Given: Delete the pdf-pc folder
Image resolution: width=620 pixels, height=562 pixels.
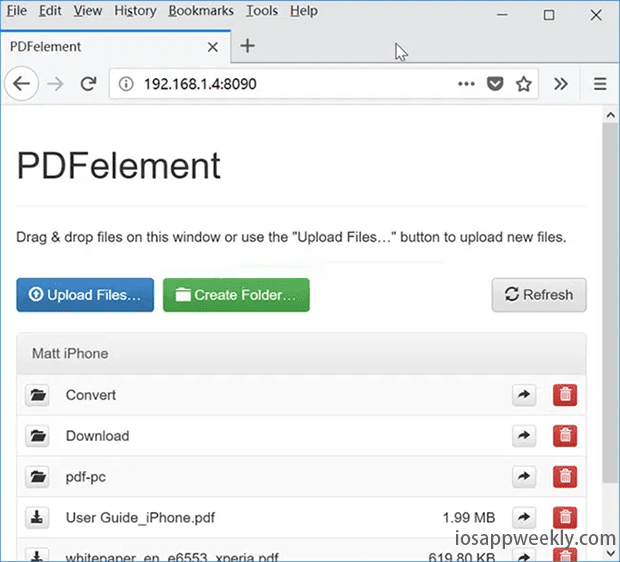Looking at the screenshot, I should (565, 477).
